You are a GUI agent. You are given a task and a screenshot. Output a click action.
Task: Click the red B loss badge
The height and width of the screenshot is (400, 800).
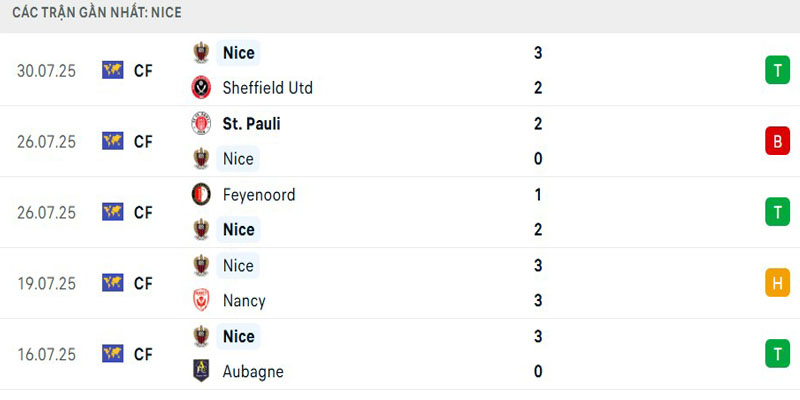pos(777,141)
